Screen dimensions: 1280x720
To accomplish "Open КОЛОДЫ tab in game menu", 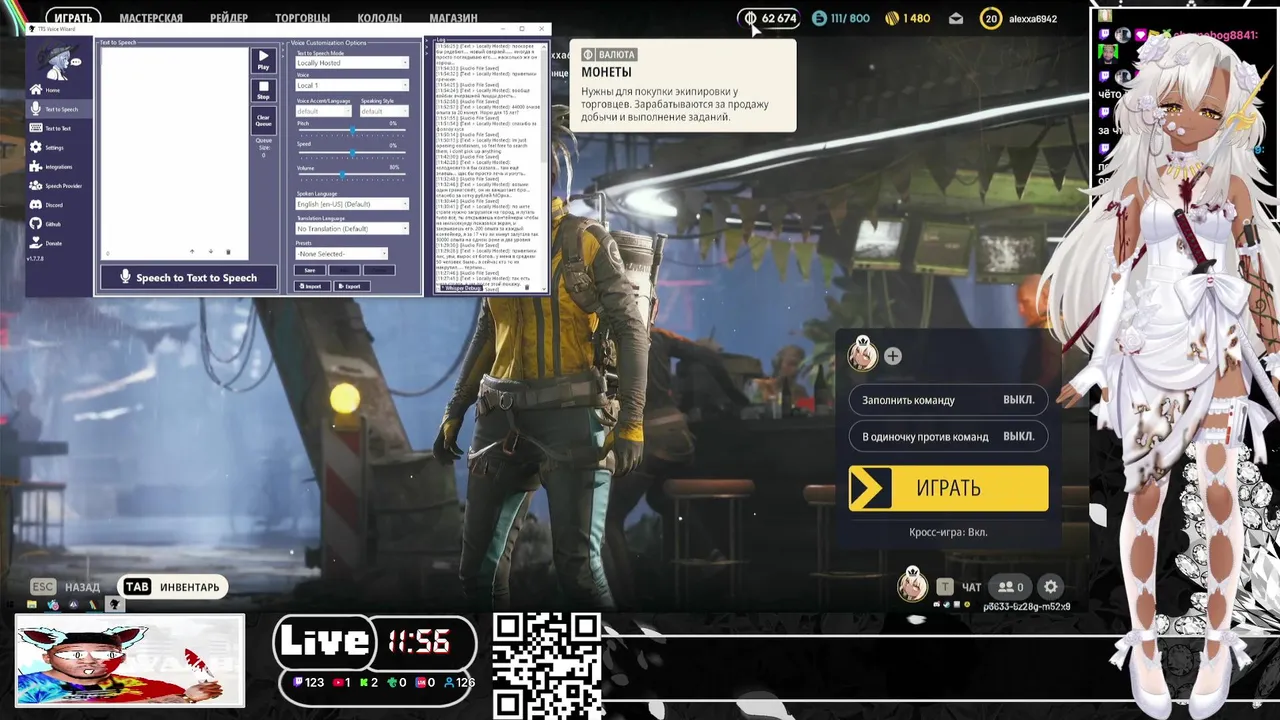I will (x=380, y=18).
